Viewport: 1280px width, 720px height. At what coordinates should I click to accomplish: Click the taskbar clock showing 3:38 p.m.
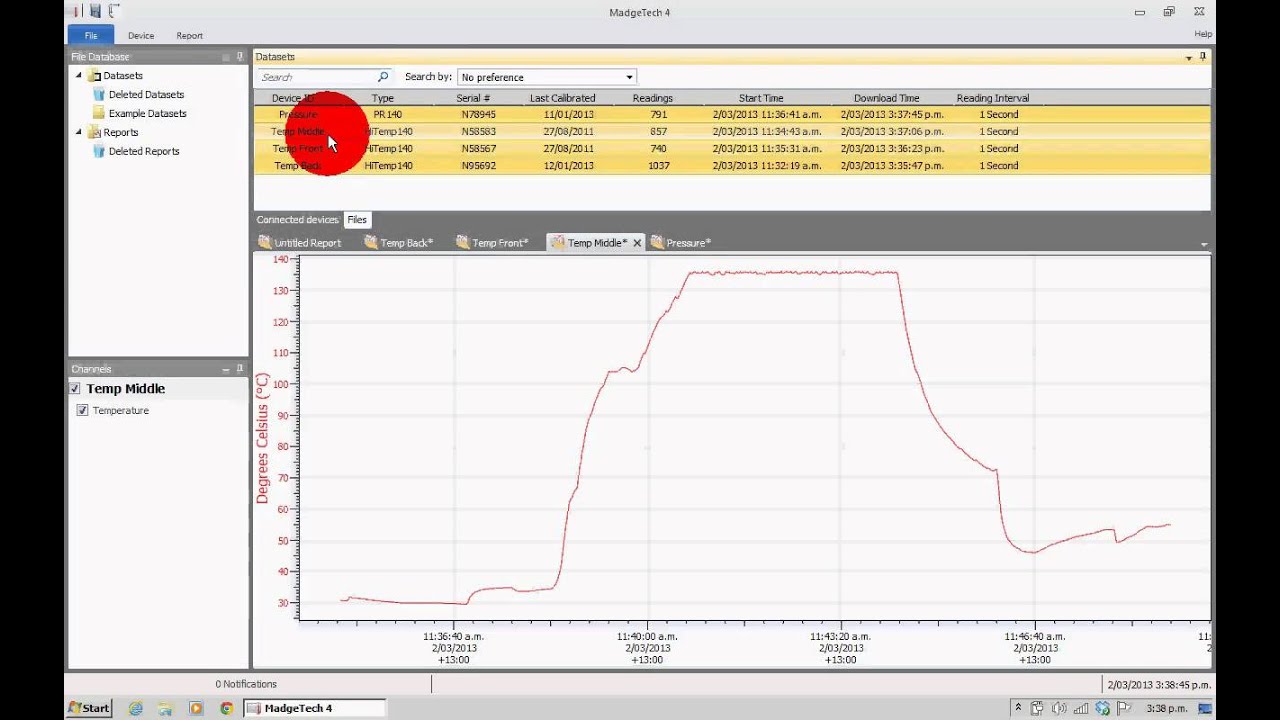click(x=1167, y=708)
